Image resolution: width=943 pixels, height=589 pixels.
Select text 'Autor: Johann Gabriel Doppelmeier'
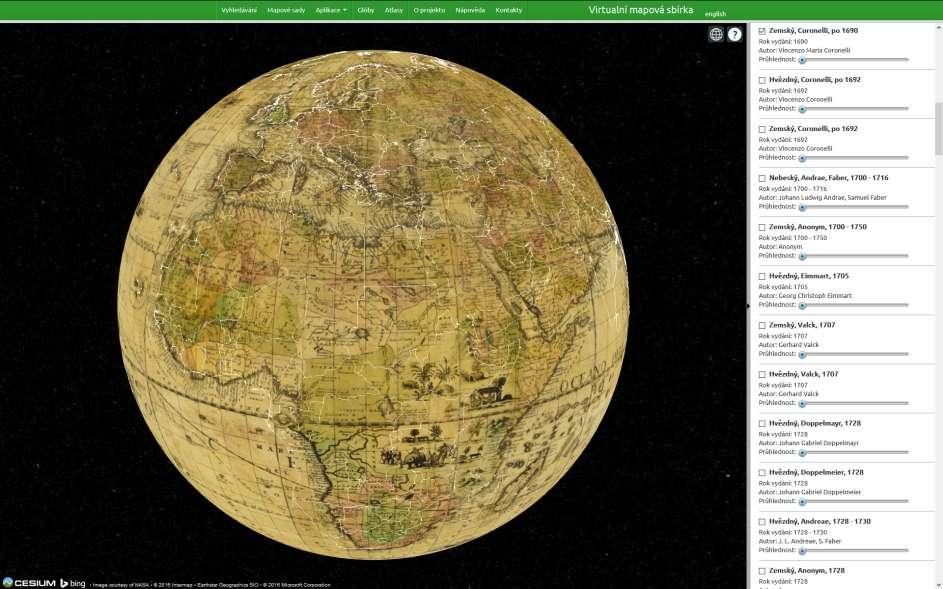coord(809,492)
